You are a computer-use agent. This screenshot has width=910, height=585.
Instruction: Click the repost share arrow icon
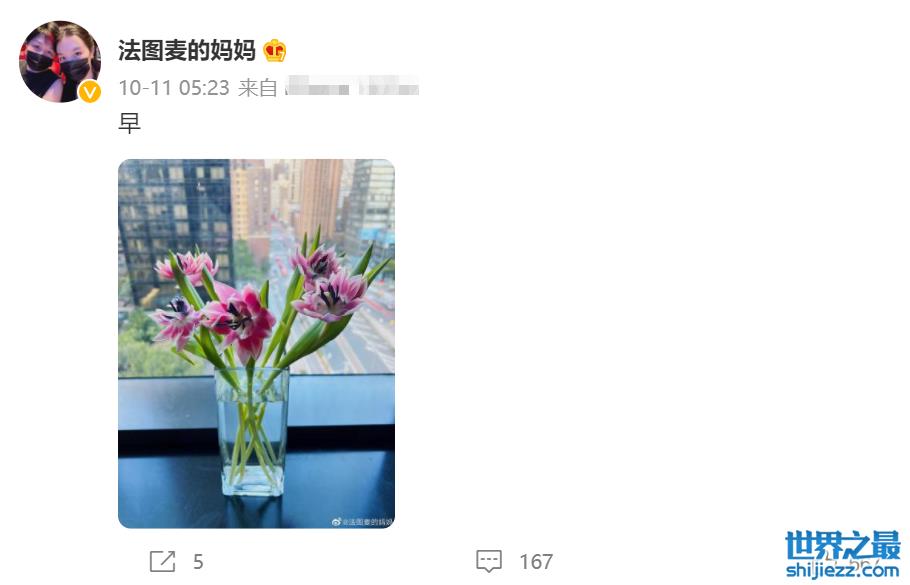[162, 561]
